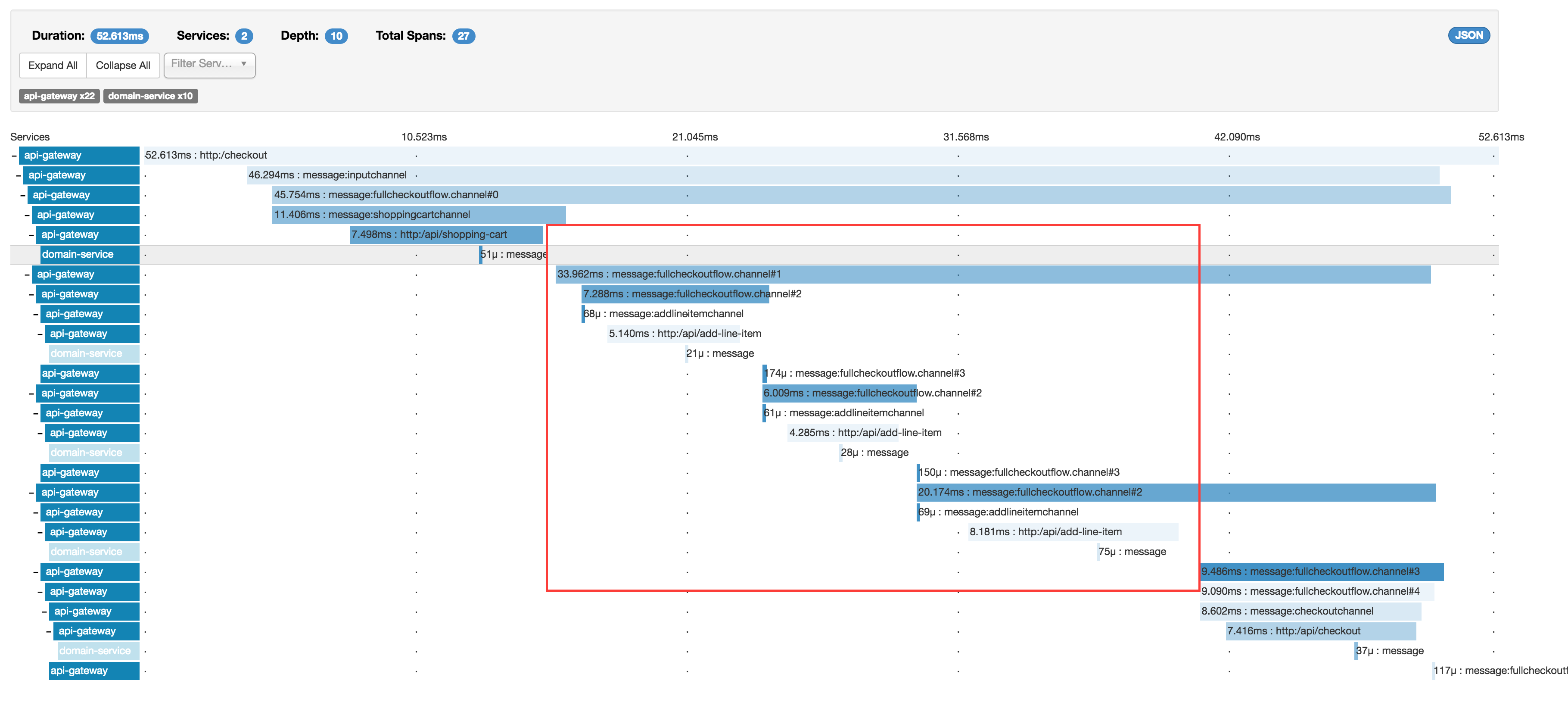Select the 20.174ms fullcheckoutflow.channel#2 span
Image resolution: width=1568 pixels, height=718 pixels.
click(1175, 492)
